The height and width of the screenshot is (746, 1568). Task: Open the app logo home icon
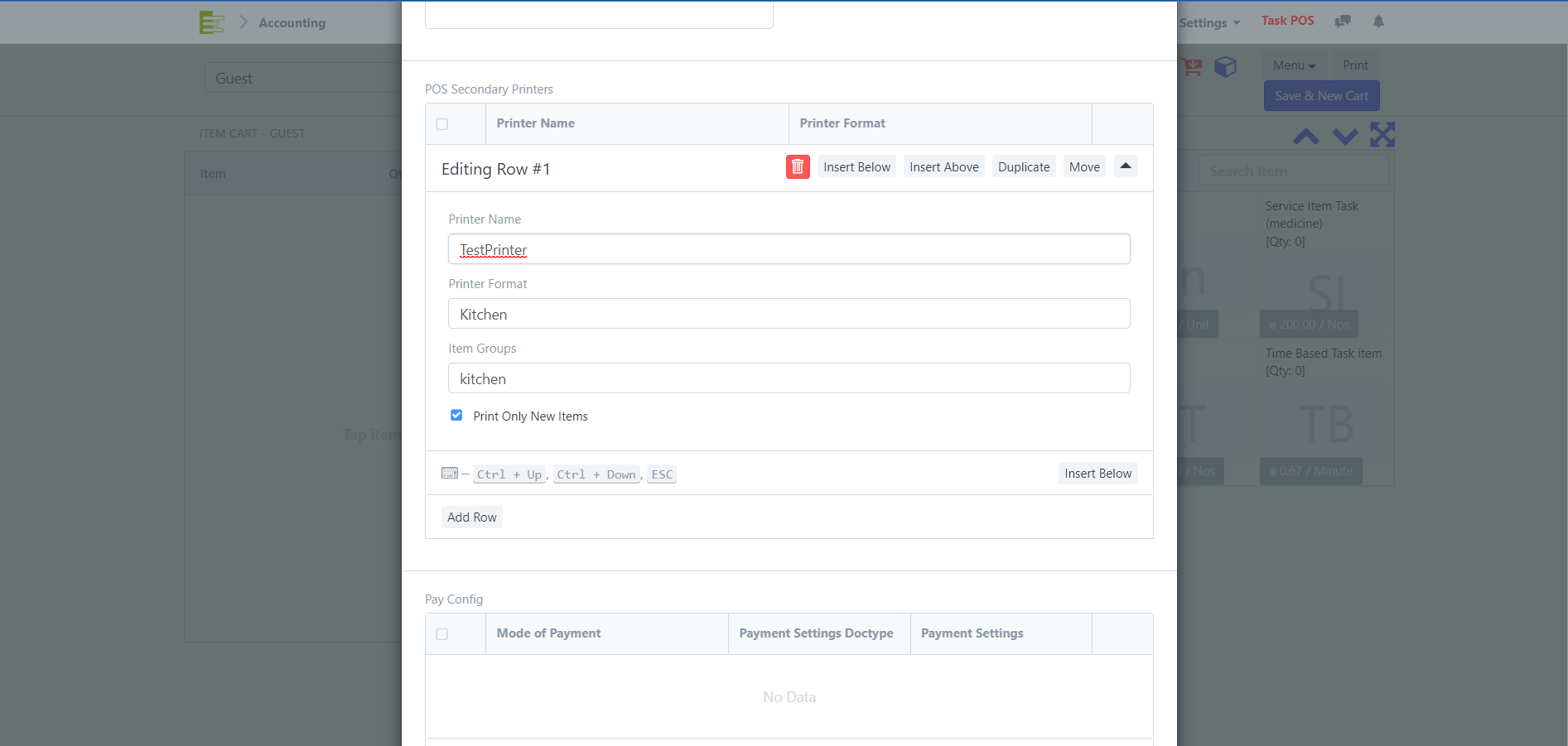(212, 22)
